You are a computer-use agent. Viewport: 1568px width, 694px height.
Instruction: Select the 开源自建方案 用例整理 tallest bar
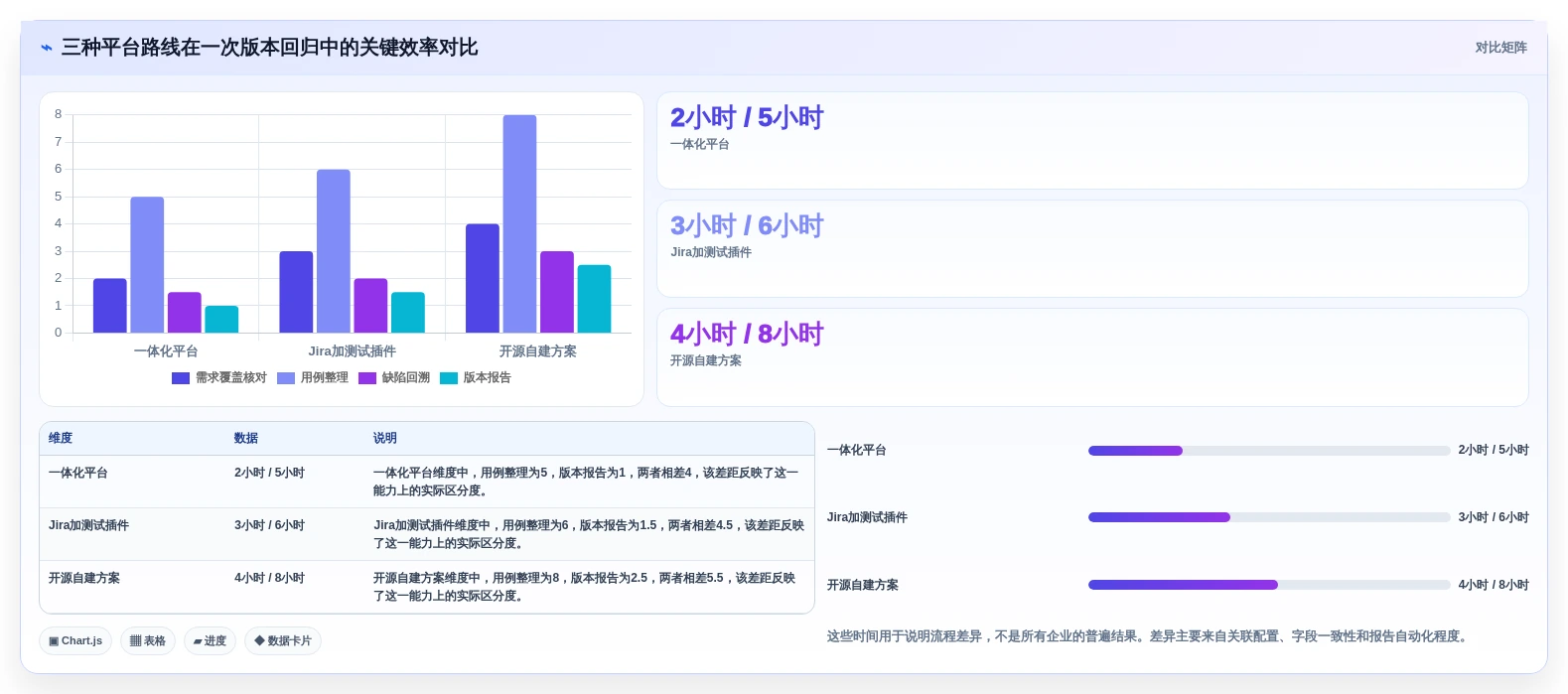519,224
